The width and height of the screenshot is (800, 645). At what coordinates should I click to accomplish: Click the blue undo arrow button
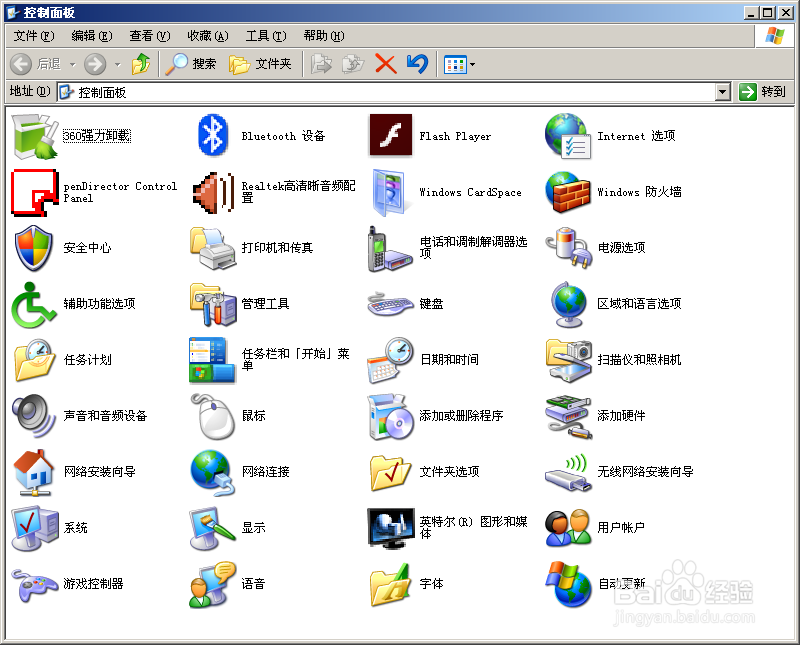[417, 64]
